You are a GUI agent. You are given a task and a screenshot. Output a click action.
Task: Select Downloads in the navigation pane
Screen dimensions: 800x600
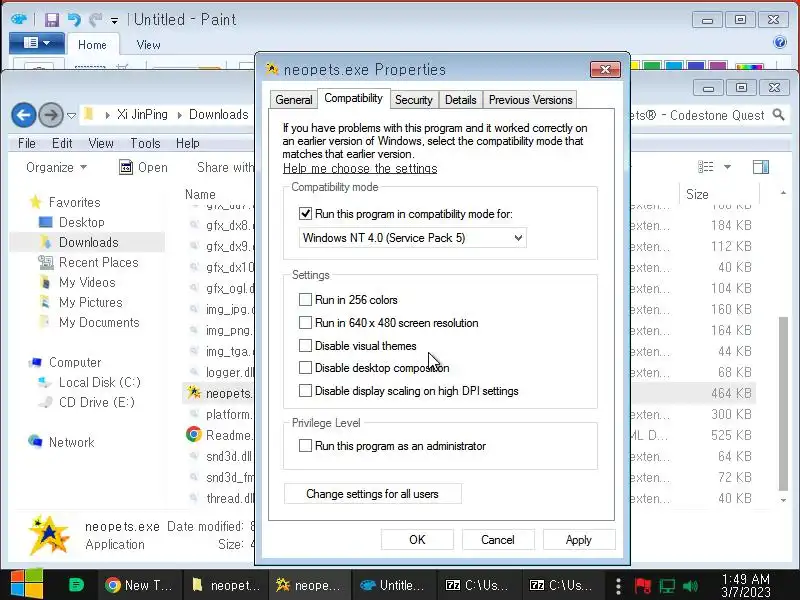click(x=88, y=242)
